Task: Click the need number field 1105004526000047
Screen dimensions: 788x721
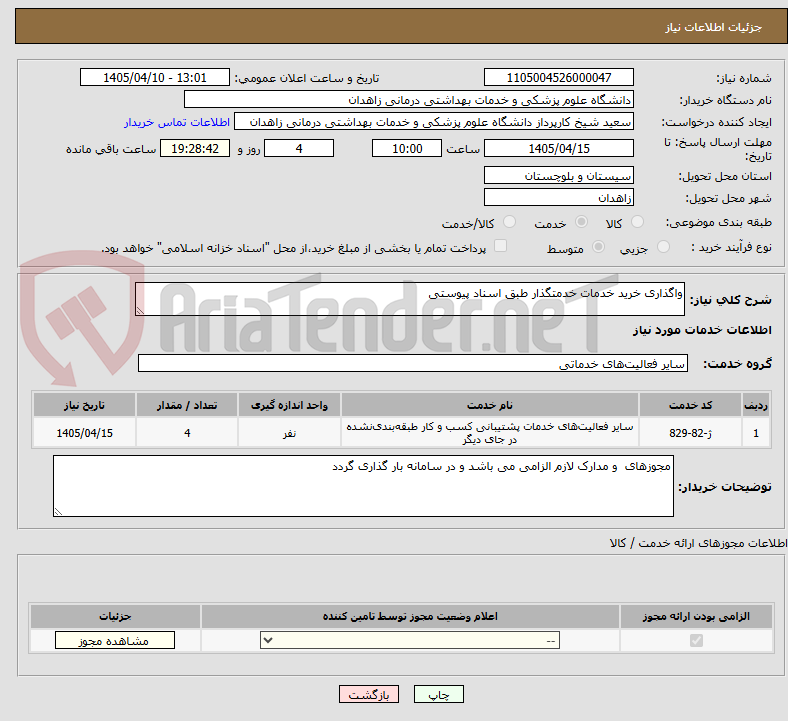Action: click(558, 77)
